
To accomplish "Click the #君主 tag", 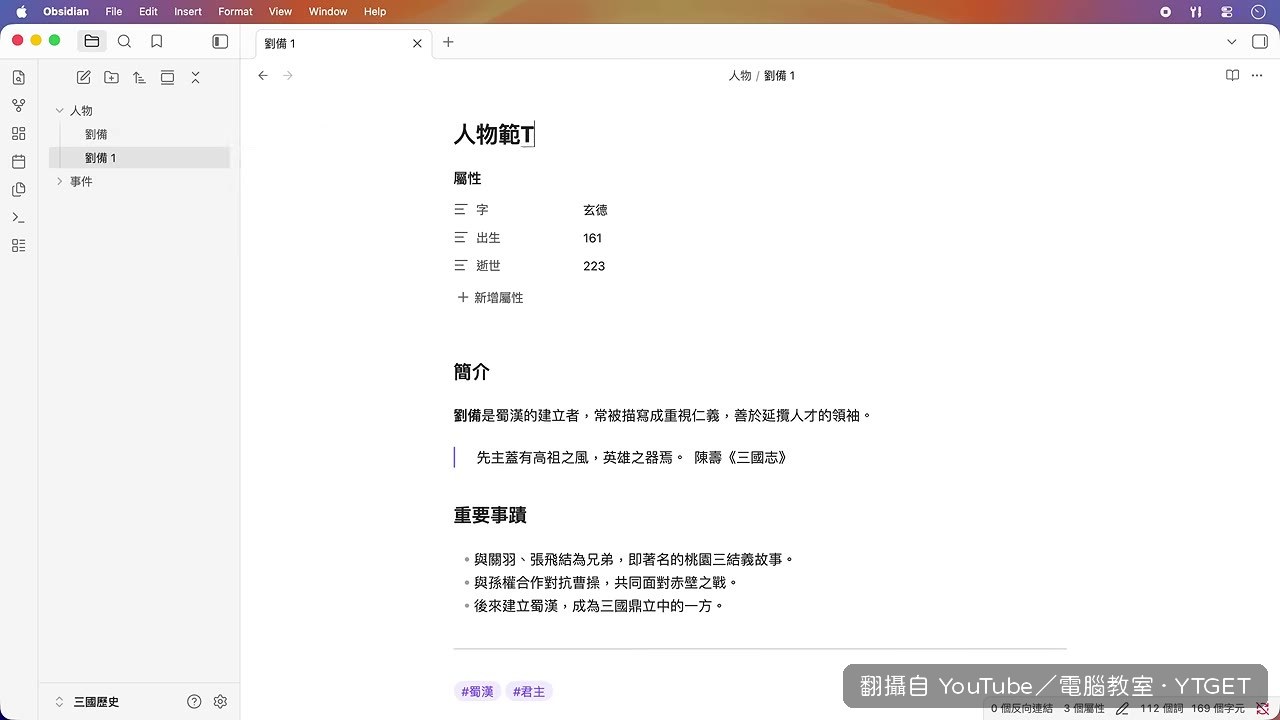I will pos(529,691).
